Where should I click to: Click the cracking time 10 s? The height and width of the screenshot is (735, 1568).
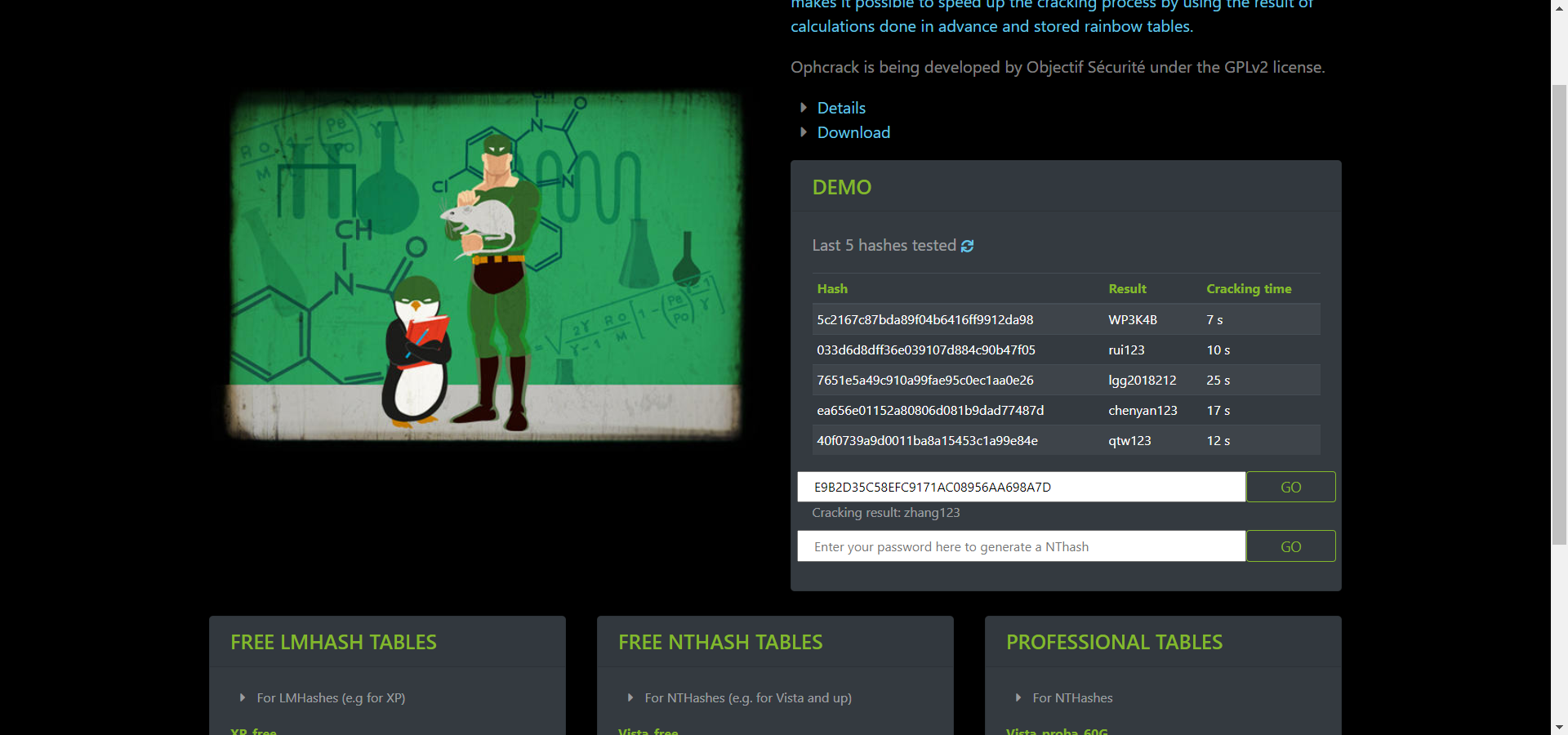[1218, 350]
